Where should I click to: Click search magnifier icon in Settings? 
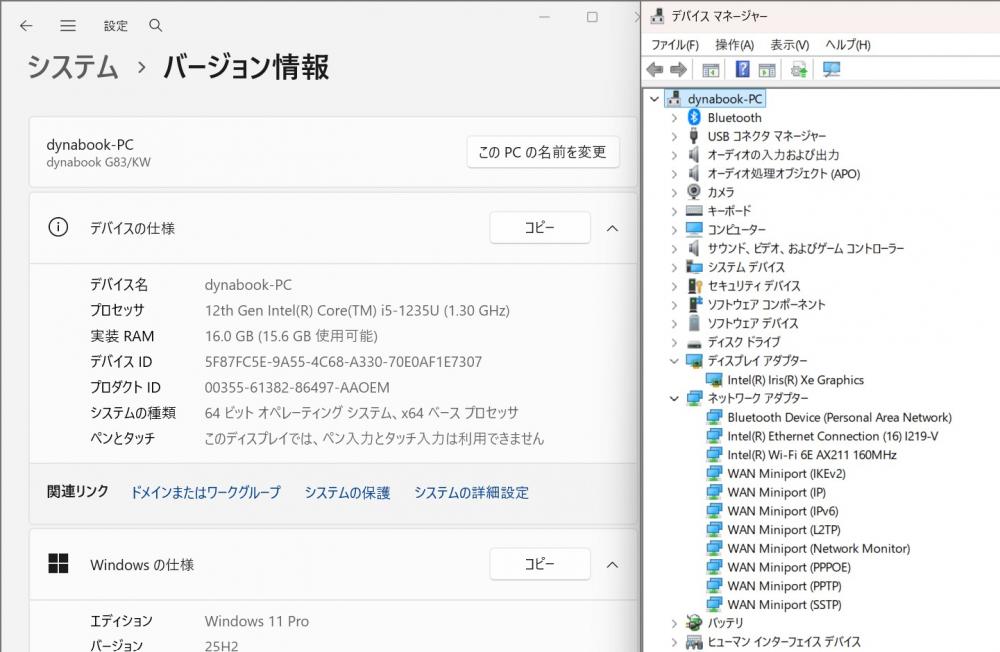[155, 26]
